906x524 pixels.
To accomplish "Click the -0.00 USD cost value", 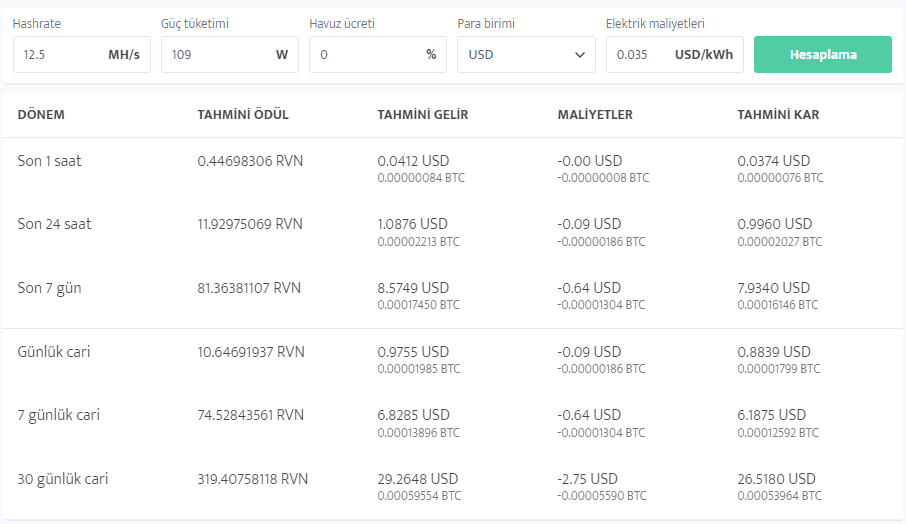I will pos(589,161).
